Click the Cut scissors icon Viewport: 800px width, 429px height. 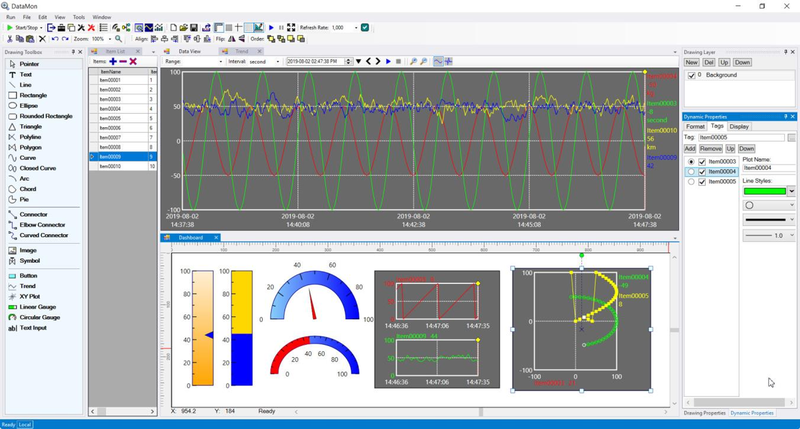[9, 39]
